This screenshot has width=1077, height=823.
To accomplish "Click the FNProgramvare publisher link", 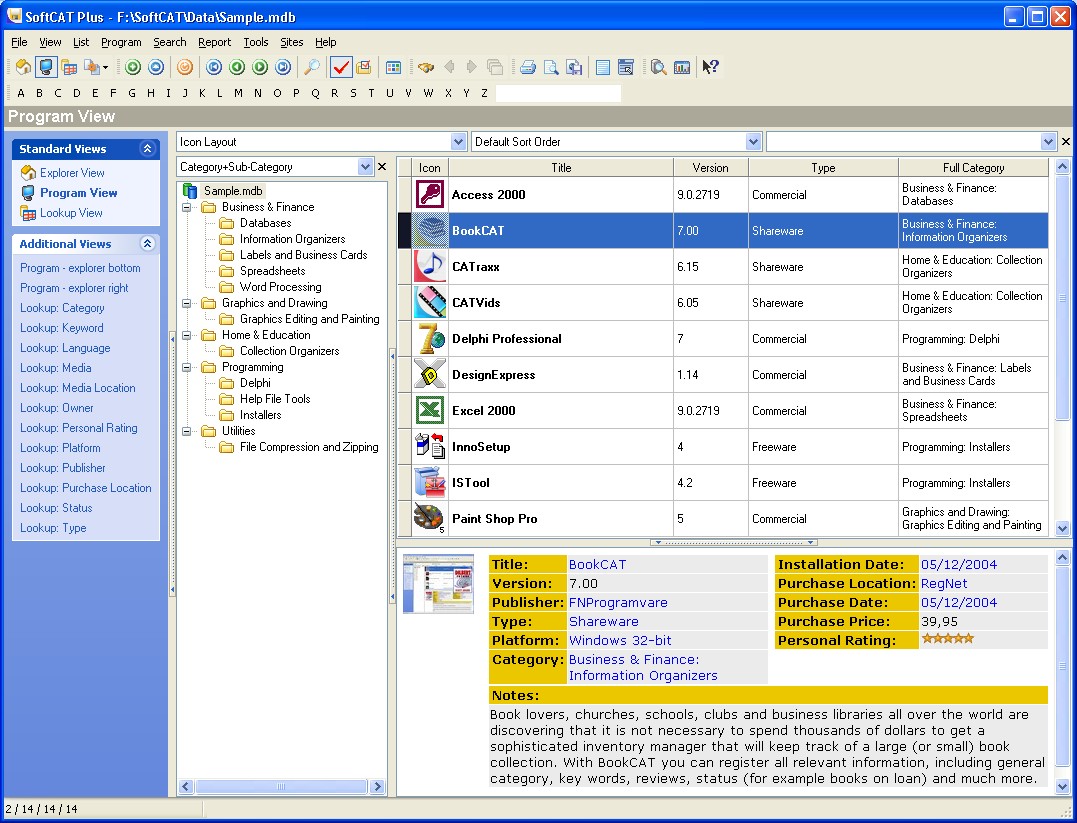I will click(618, 602).
